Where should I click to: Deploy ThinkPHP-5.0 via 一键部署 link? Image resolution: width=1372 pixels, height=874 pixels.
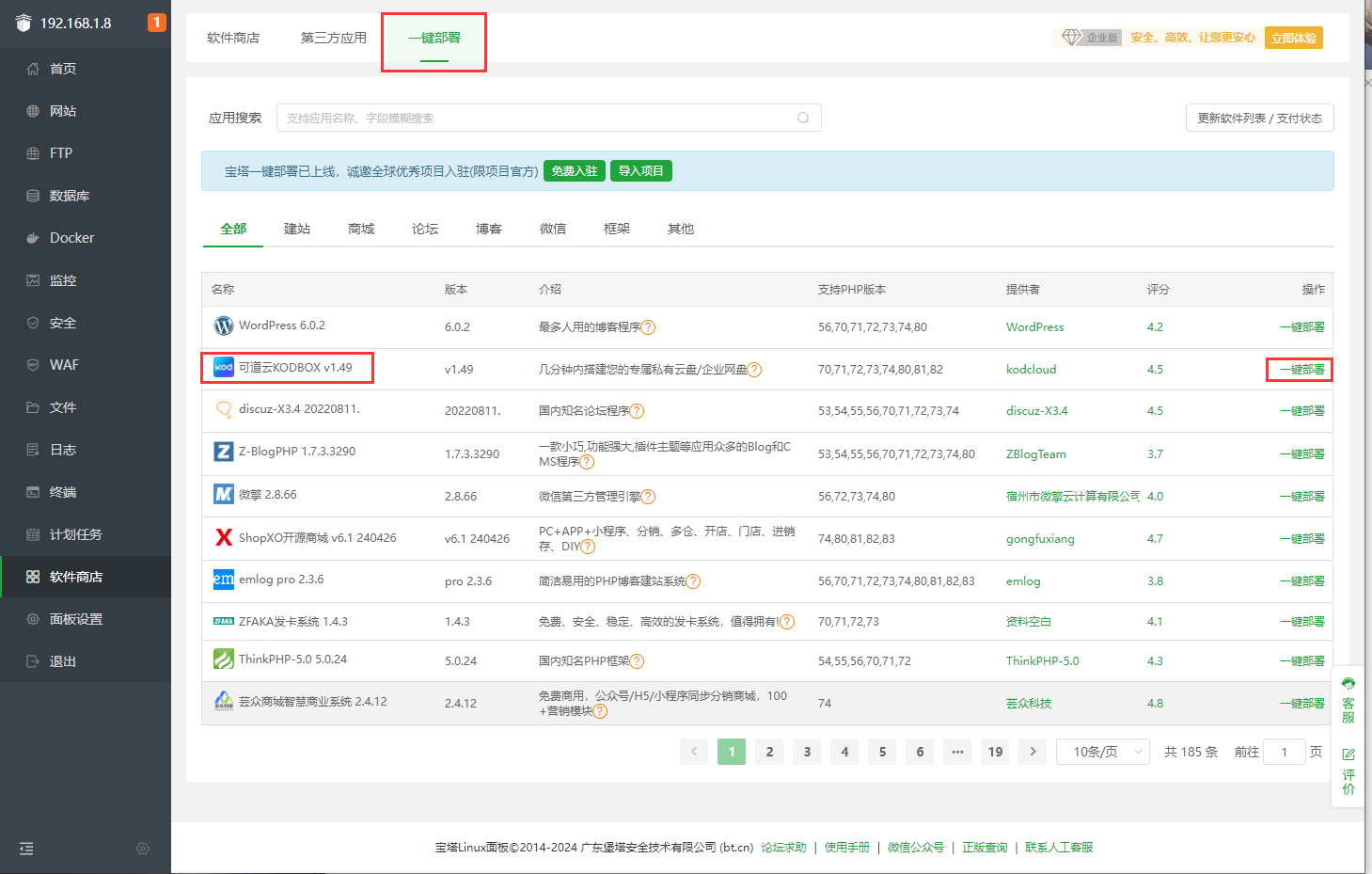[x=1302, y=661]
